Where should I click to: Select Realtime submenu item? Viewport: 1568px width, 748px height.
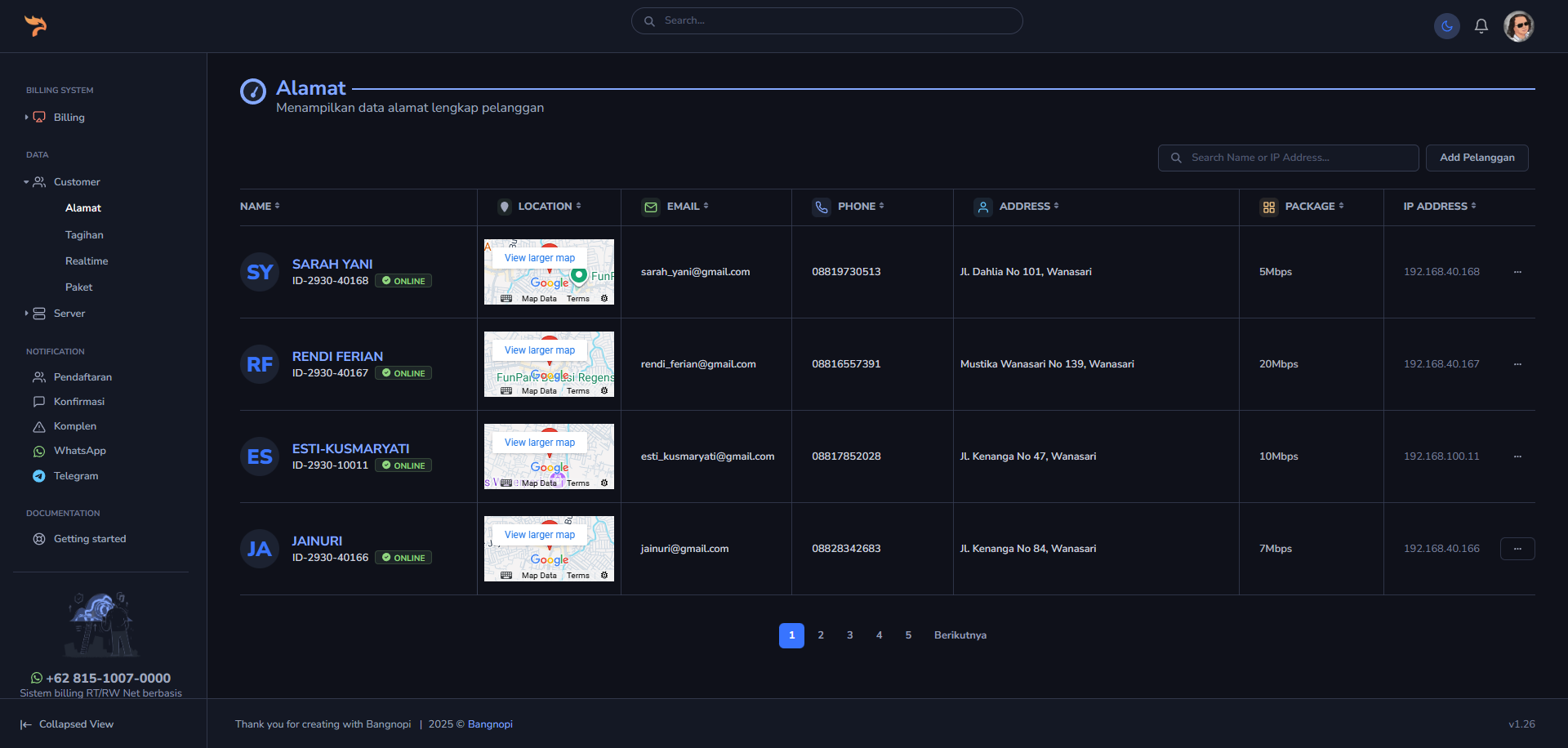click(87, 261)
